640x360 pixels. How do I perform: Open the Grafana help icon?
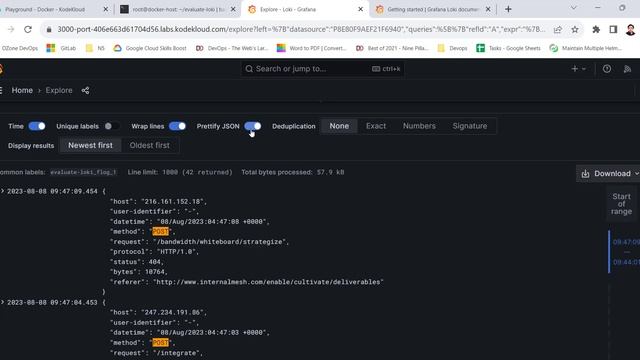[x=607, y=69]
